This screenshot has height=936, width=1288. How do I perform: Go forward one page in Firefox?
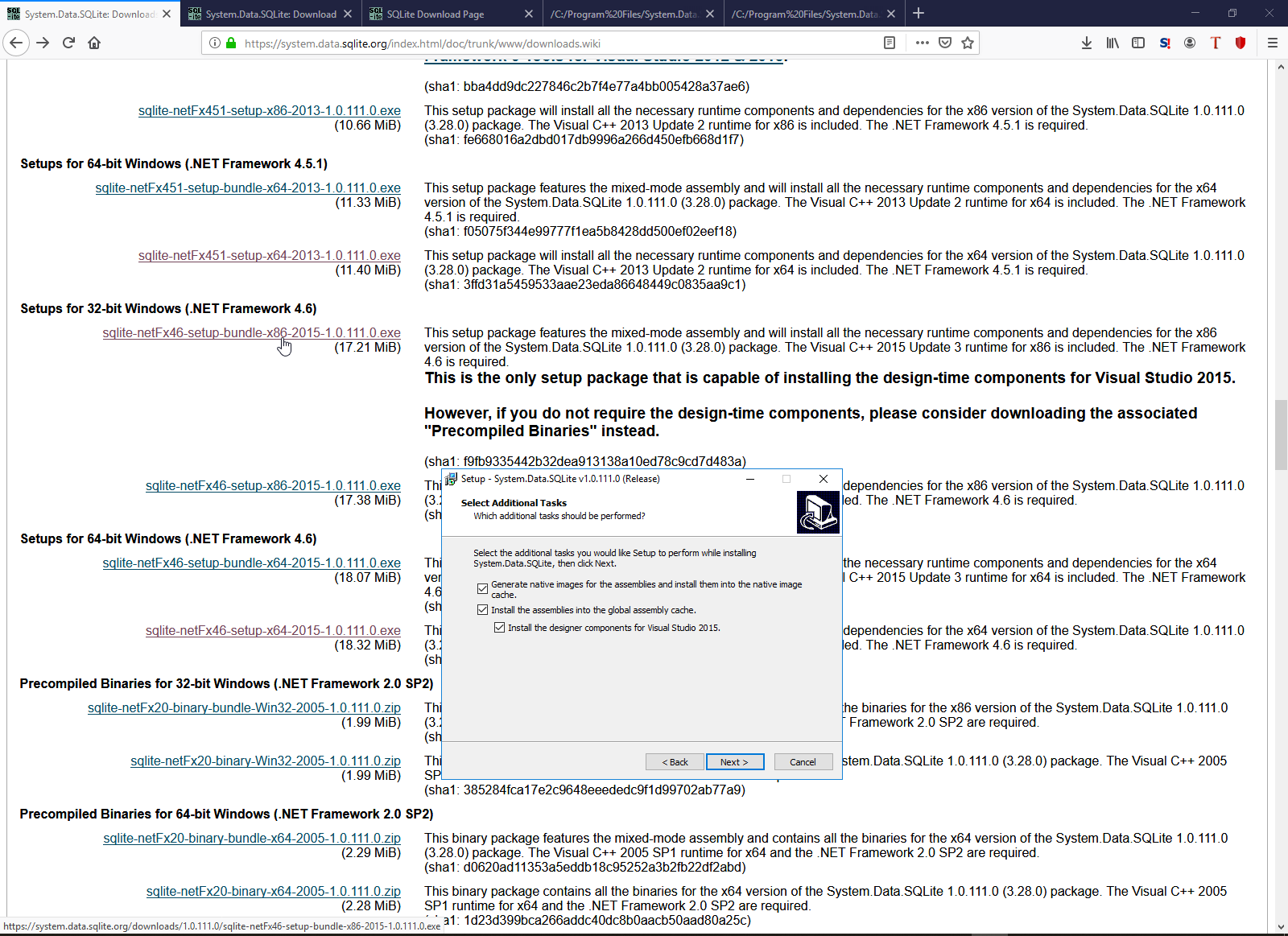(43, 43)
